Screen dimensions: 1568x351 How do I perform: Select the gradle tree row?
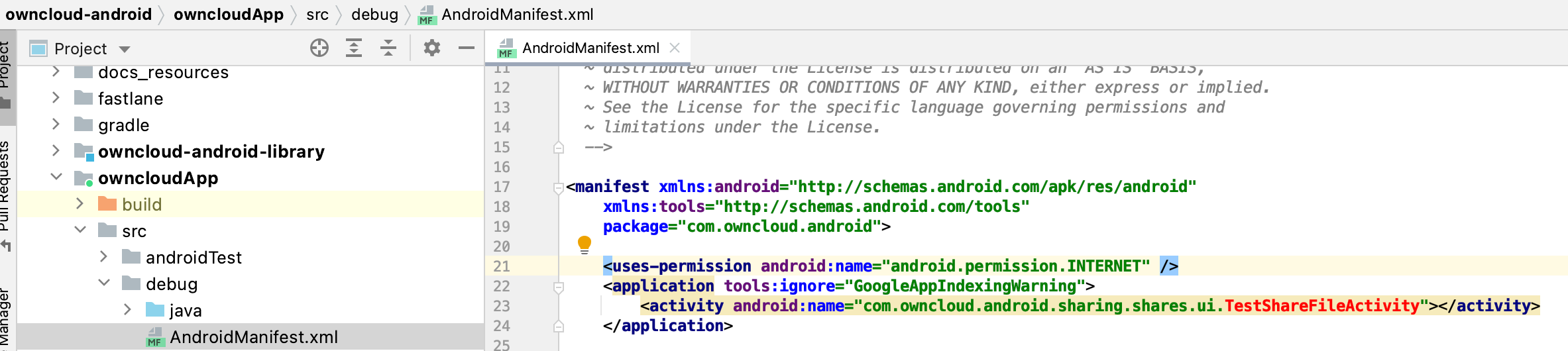(x=251, y=125)
